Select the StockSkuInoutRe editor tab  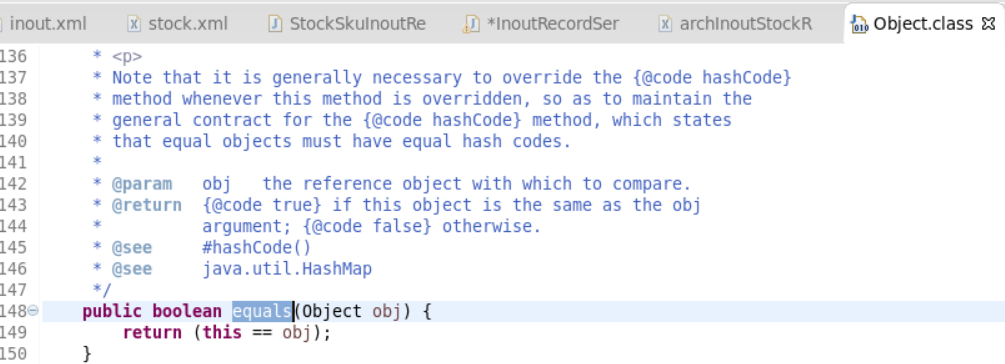[x=348, y=24]
